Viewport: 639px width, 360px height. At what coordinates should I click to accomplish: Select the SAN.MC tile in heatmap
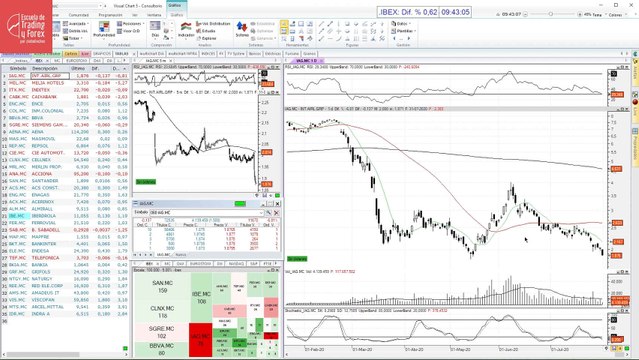click(x=162, y=287)
